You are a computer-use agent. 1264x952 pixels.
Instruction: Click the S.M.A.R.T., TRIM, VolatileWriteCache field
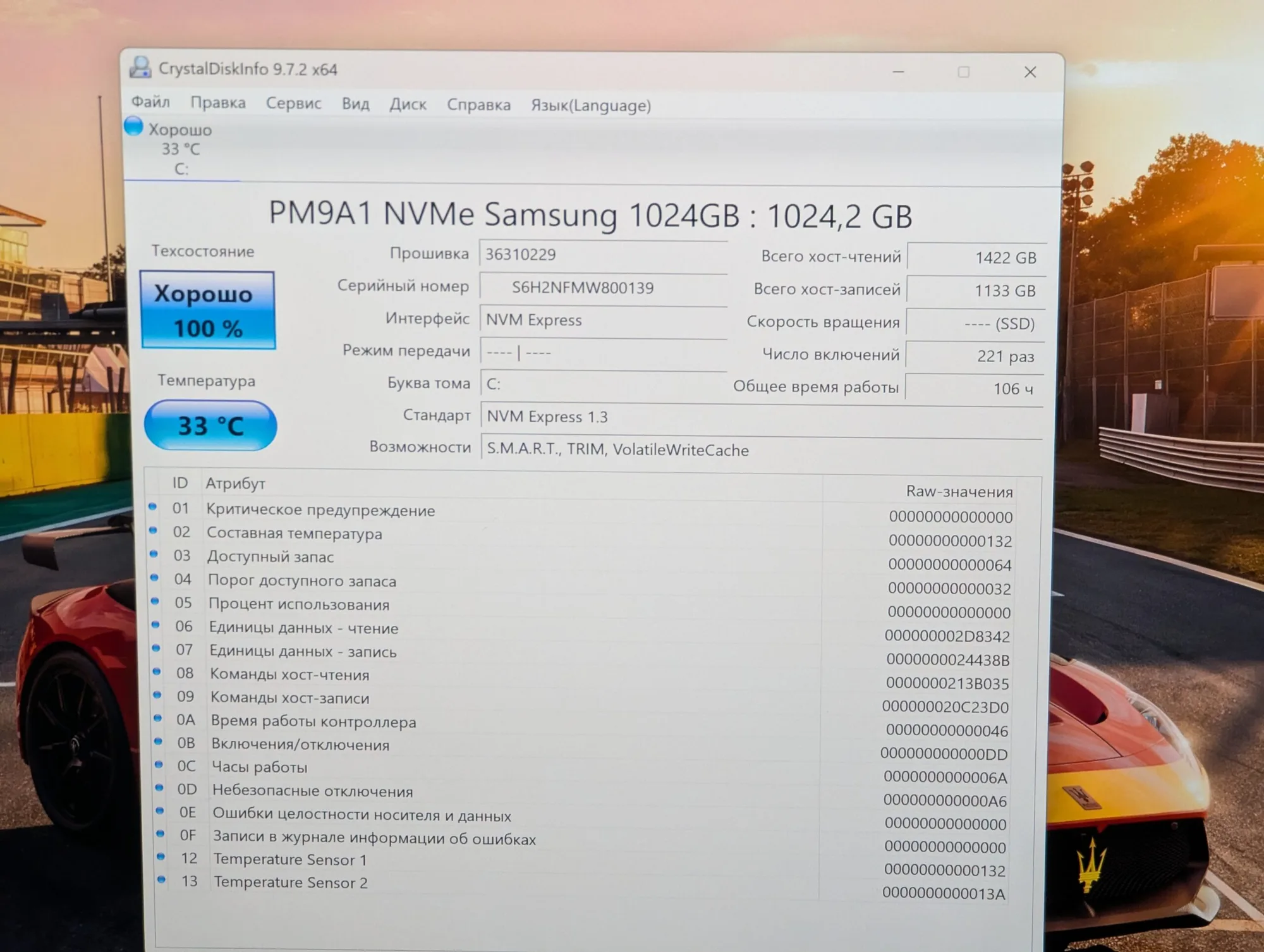762,449
